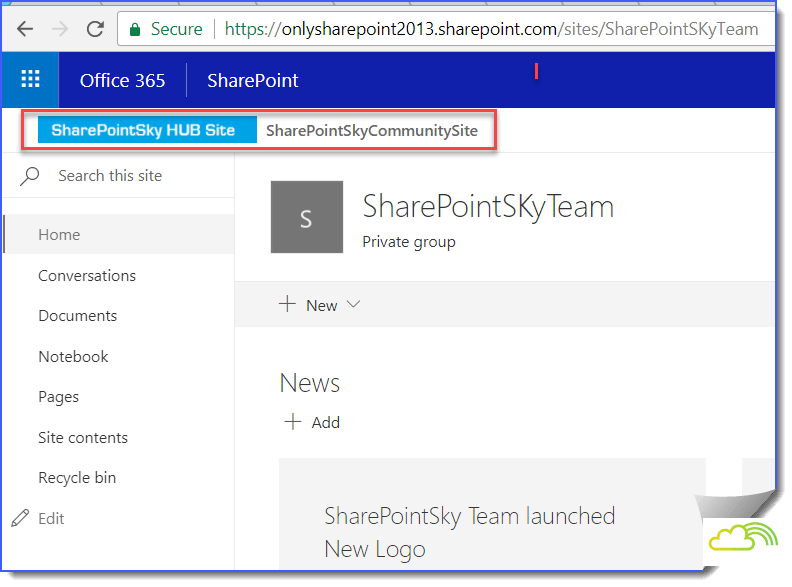Reload the page with the refresh icon

pyautogui.click(x=95, y=29)
